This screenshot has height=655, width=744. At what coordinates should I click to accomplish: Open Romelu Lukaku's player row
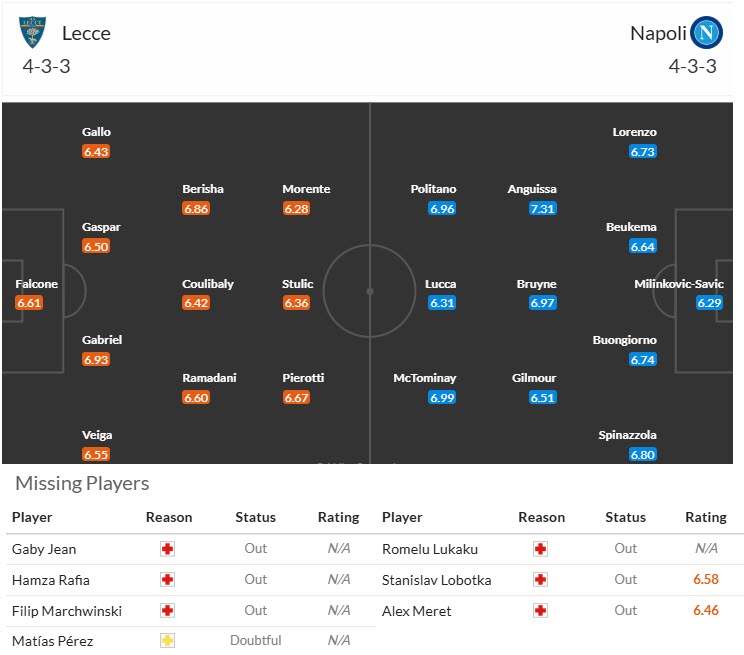click(x=430, y=548)
